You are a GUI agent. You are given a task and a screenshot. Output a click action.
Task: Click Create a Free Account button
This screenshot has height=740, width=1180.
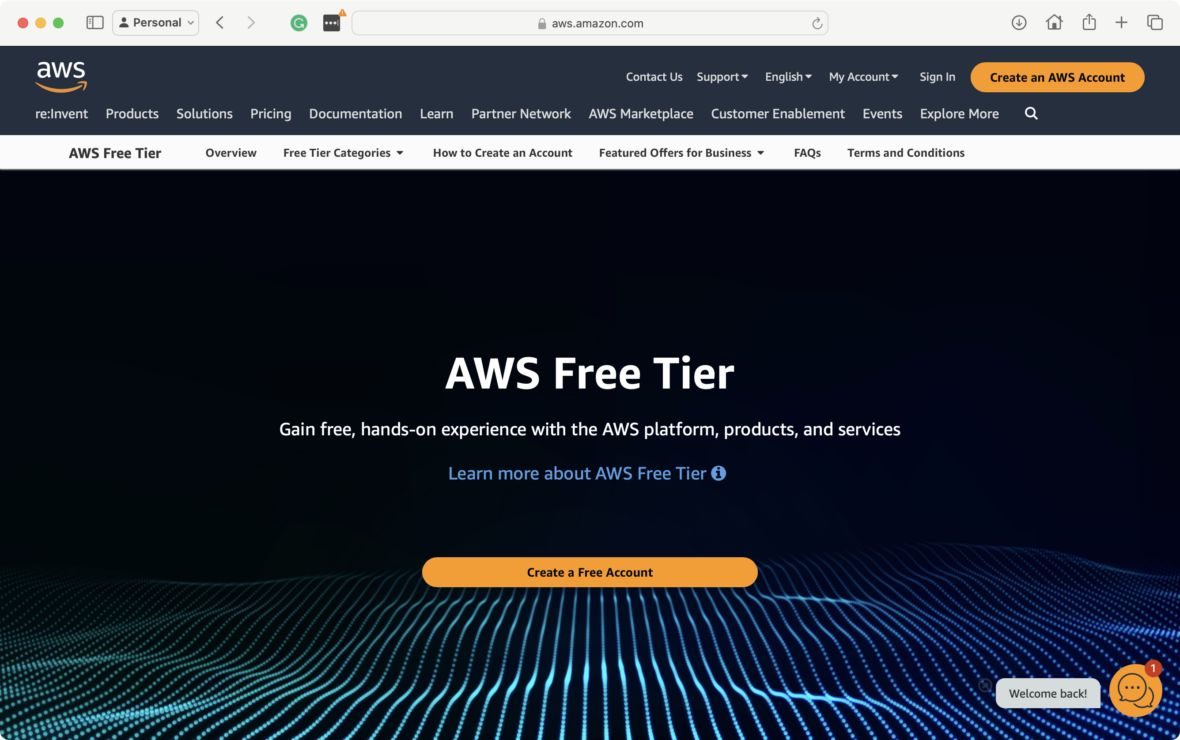tap(589, 572)
